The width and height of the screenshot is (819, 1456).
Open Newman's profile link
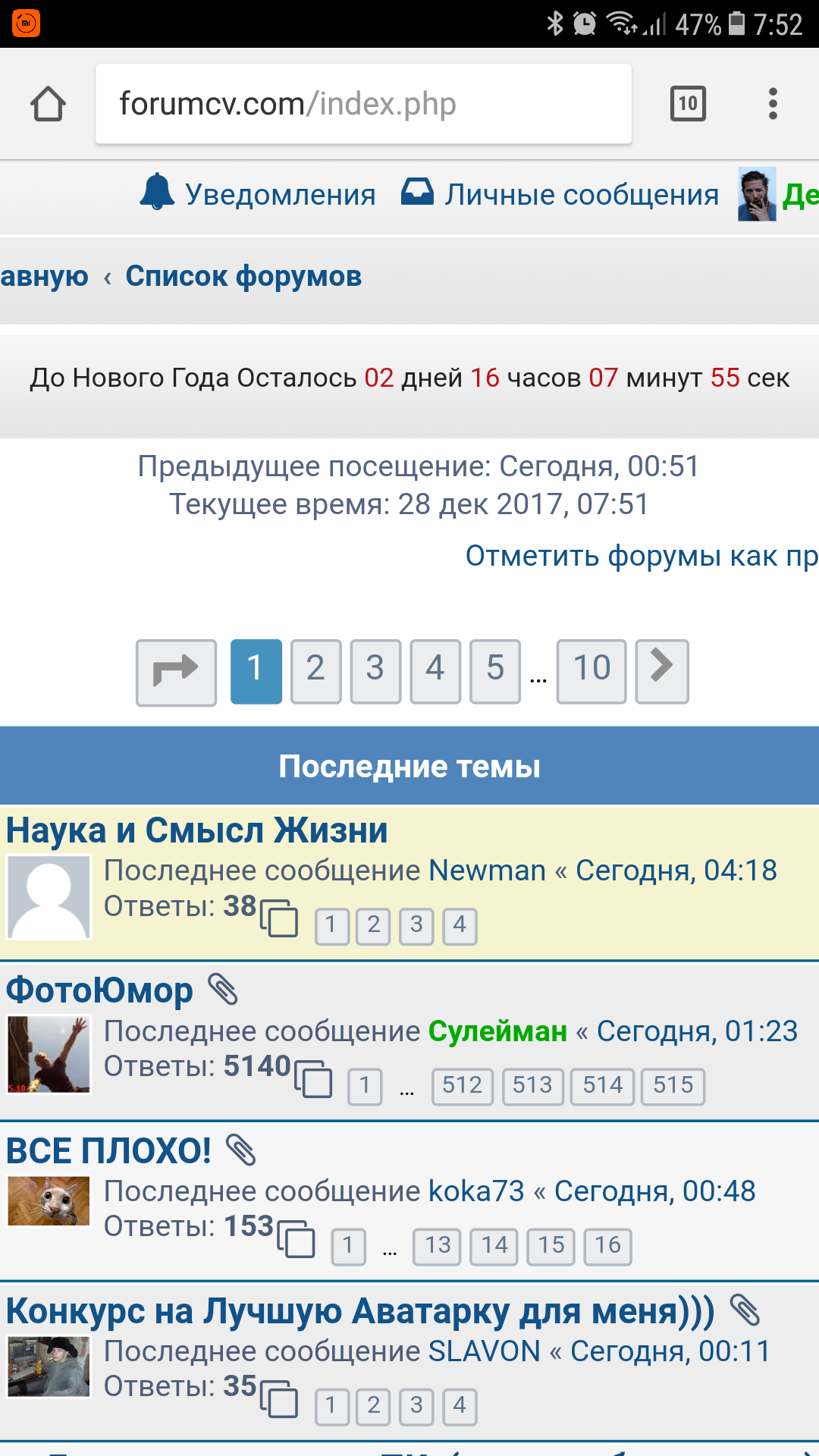tap(487, 871)
